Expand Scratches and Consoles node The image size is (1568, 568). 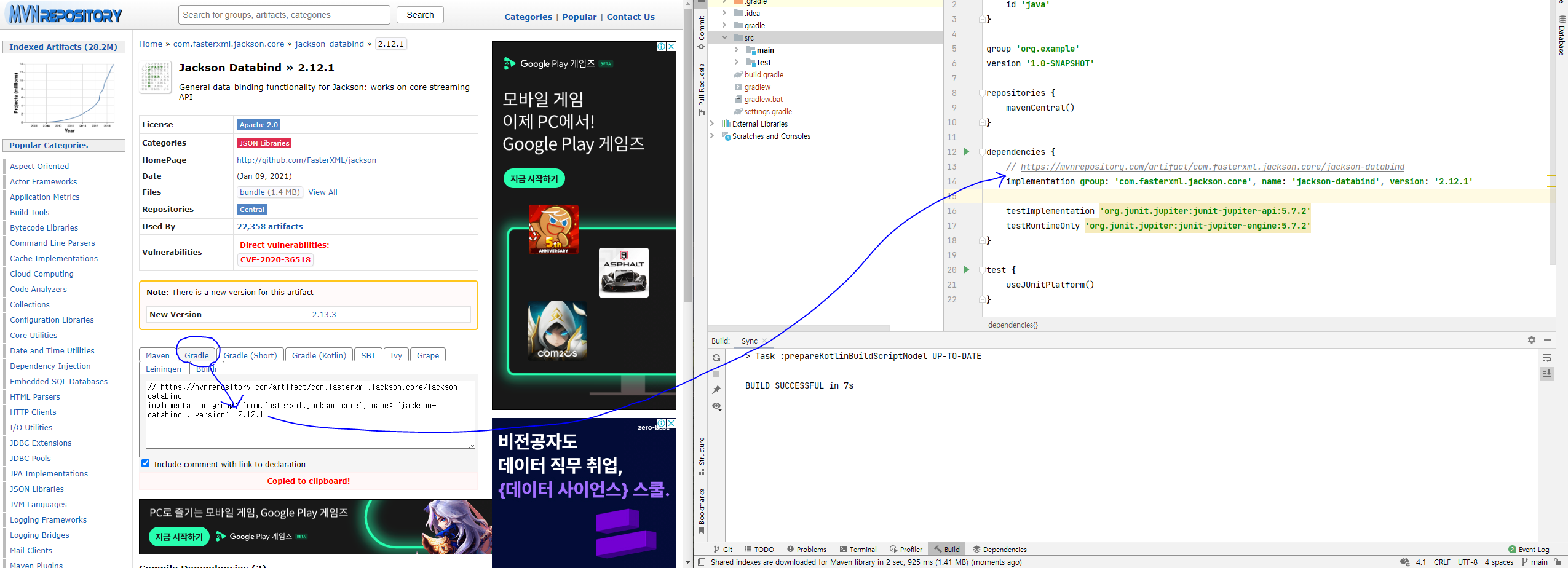pos(712,136)
